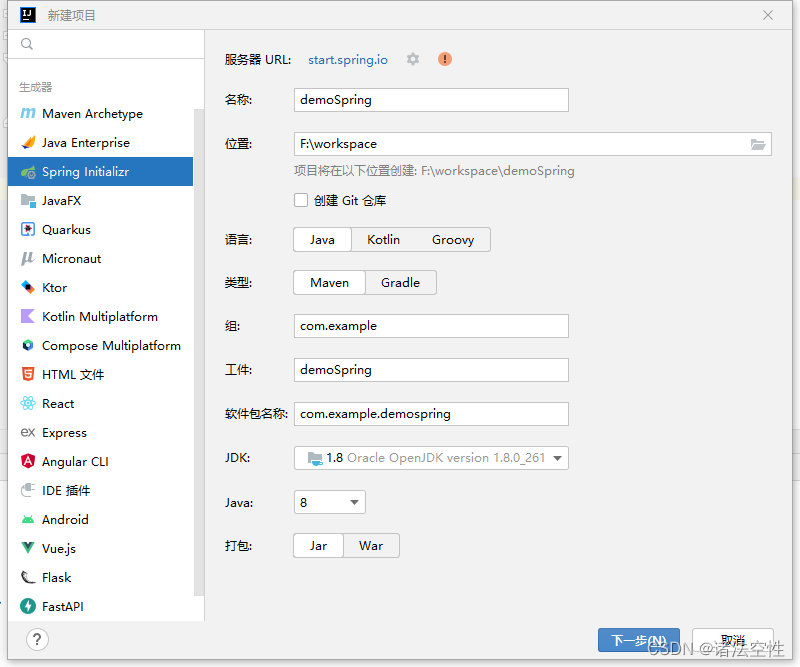Click the Kotlin Multiplatform icon
The image size is (800, 667).
click(x=28, y=316)
